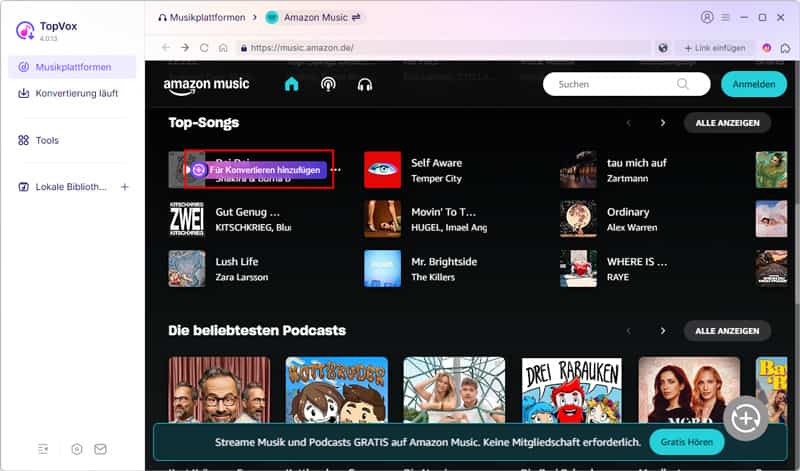Click the globe region icon

pos(663,47)
